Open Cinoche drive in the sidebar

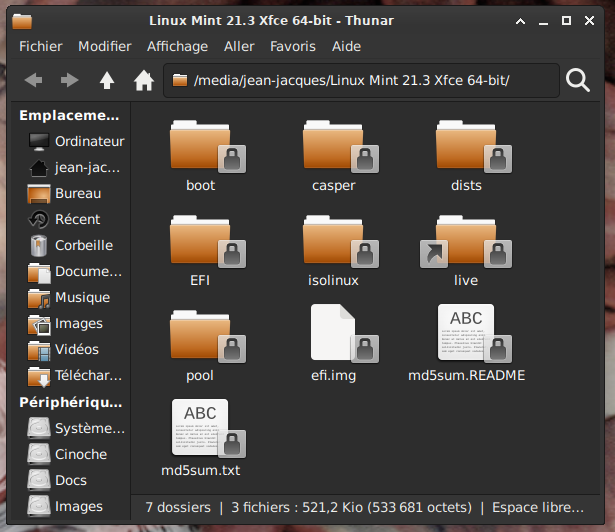67,454
